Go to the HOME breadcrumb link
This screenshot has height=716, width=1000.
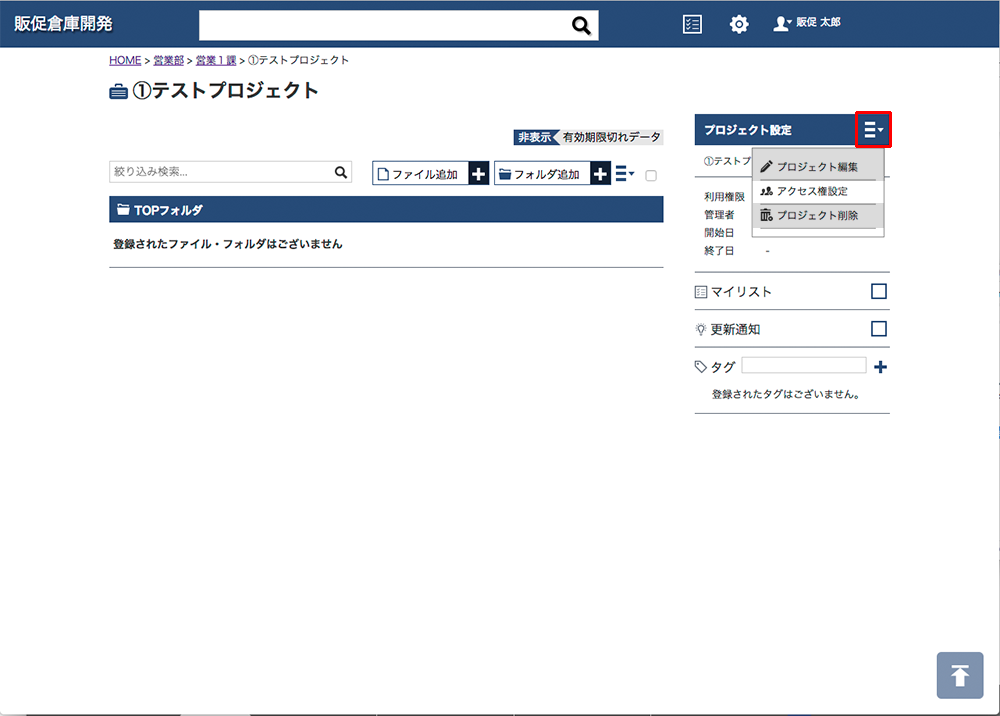point(125,60)
